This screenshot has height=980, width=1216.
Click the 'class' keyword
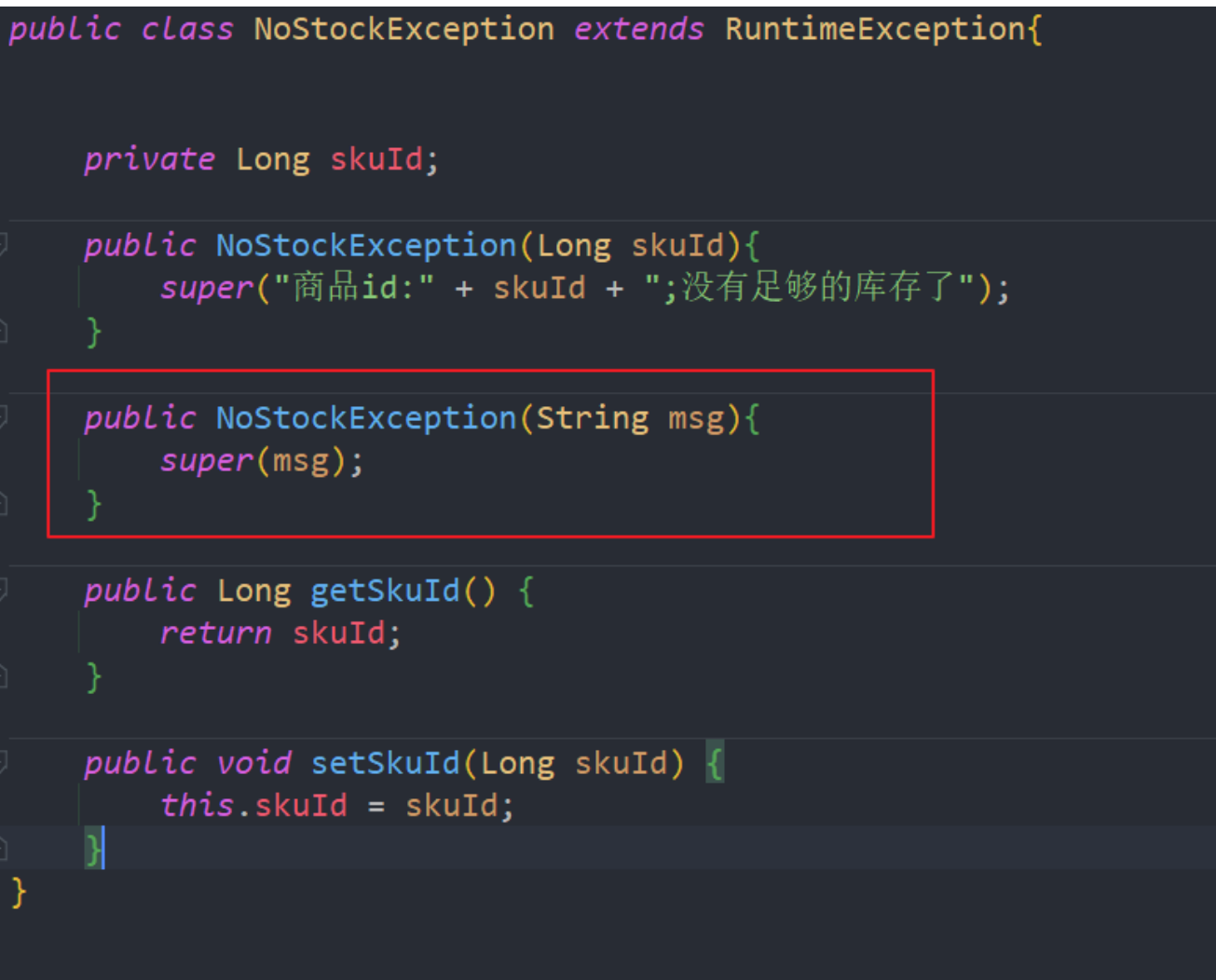187,29
